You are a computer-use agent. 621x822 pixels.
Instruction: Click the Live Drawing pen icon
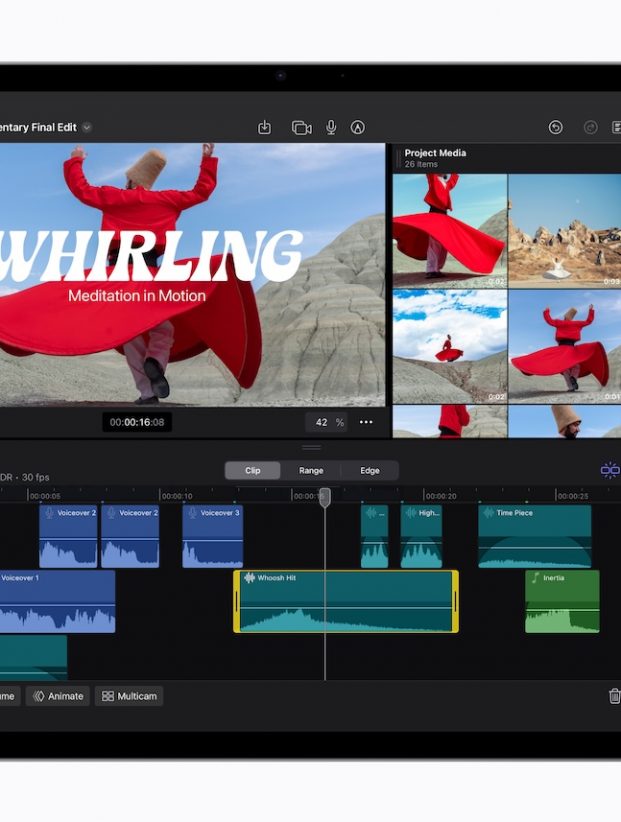(x=358, y=128)
